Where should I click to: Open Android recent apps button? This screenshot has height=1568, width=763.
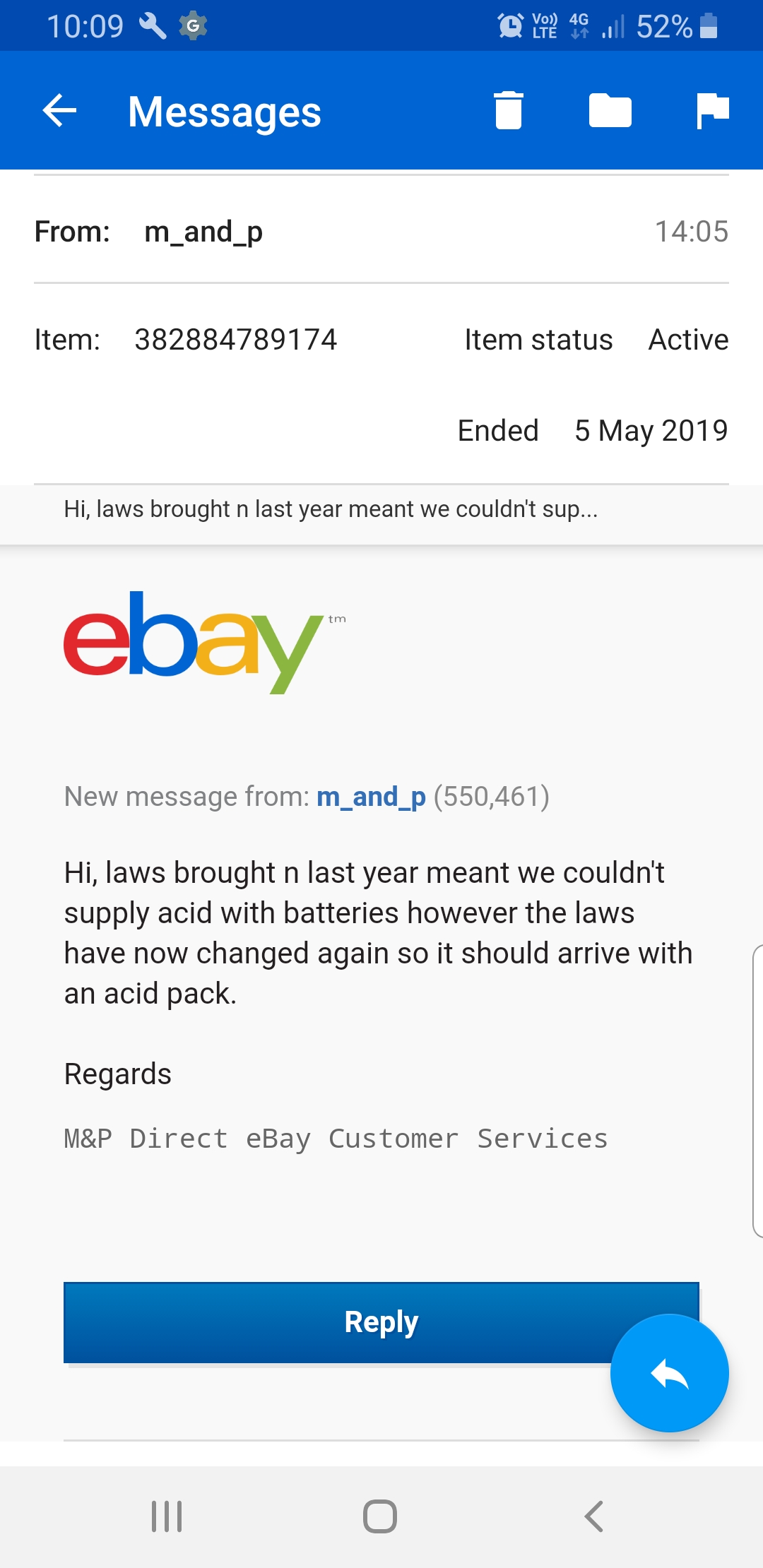pyautogui.click(x=167, y=1516)
